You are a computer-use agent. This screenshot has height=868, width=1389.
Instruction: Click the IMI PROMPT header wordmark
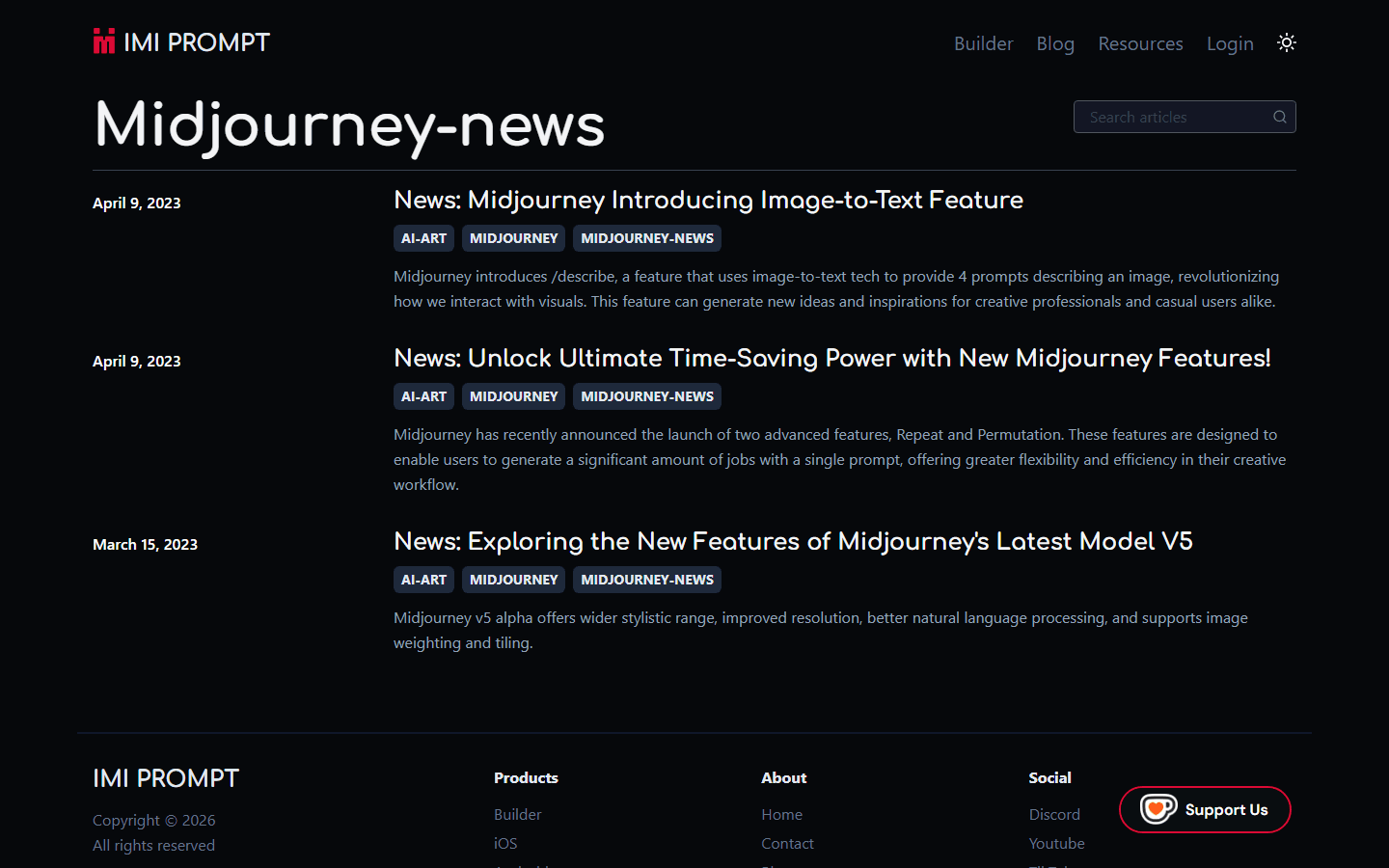[197, 42]
